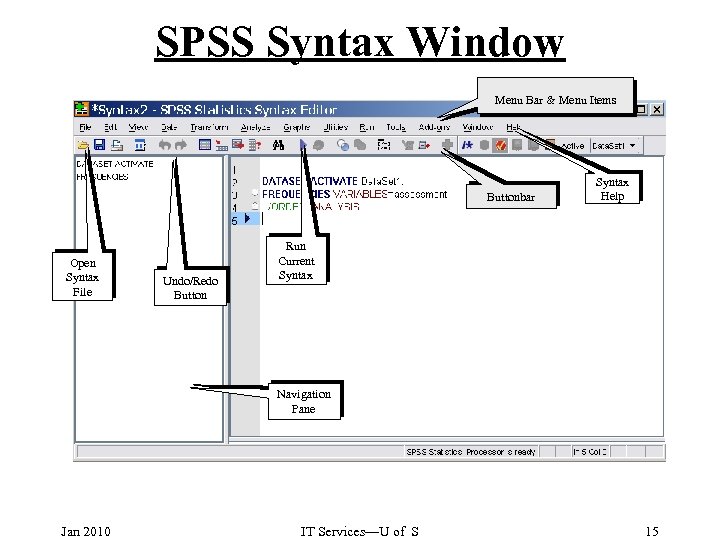Image resolution: width=720 pixels, height=540 pixels.
Task: Redo the last undone edit
Action: click(x=181, y=146)
